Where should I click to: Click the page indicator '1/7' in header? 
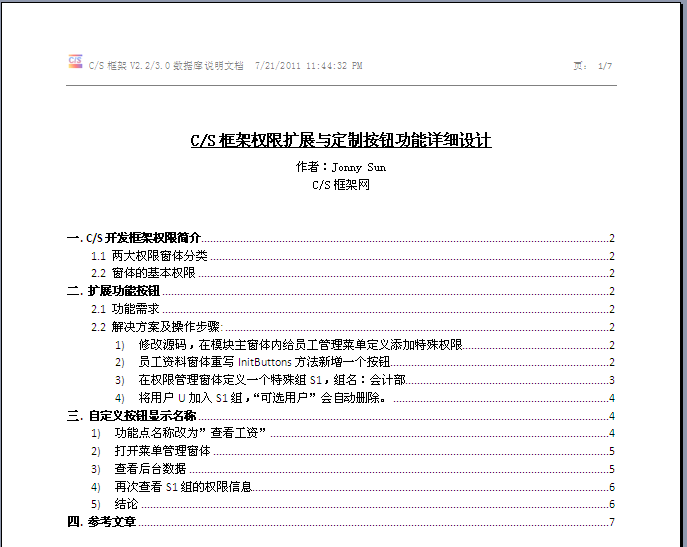pyautogui.click(x=604, y=66)
